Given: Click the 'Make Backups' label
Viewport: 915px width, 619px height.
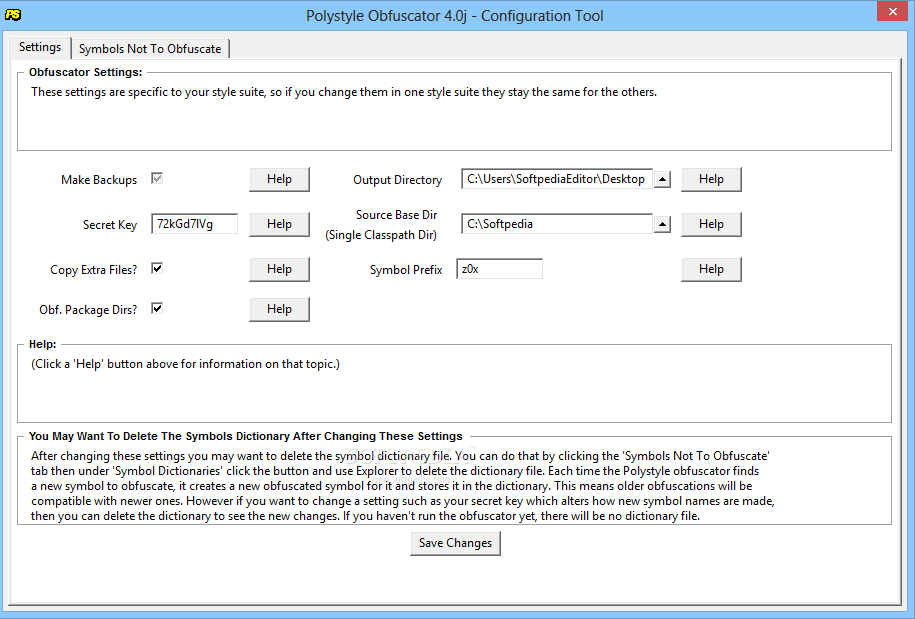Looking at the screenshot, I should pos(99,180).
